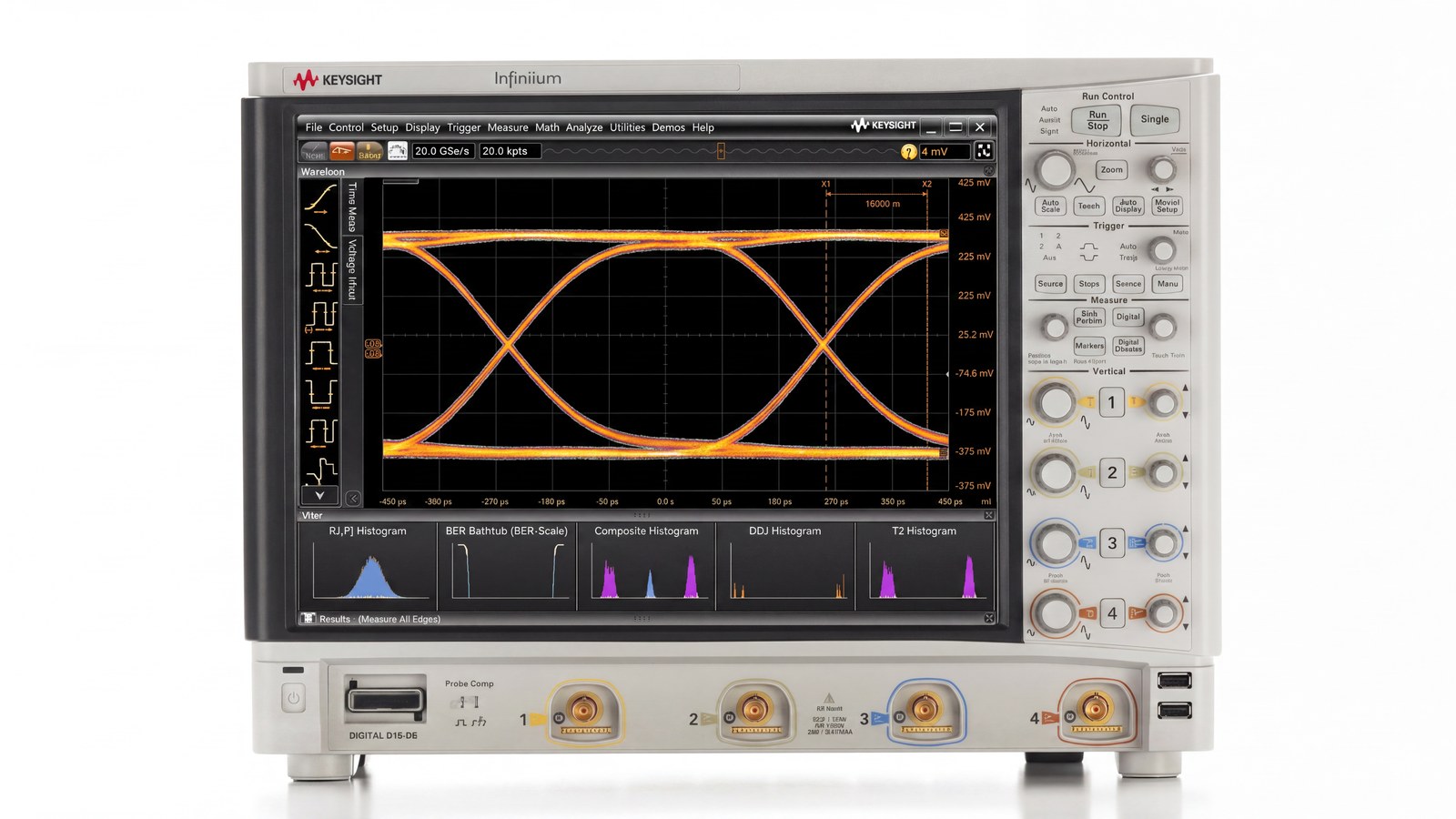
Task: Click the Auto Display key
Action: [x=1128, y=207]
